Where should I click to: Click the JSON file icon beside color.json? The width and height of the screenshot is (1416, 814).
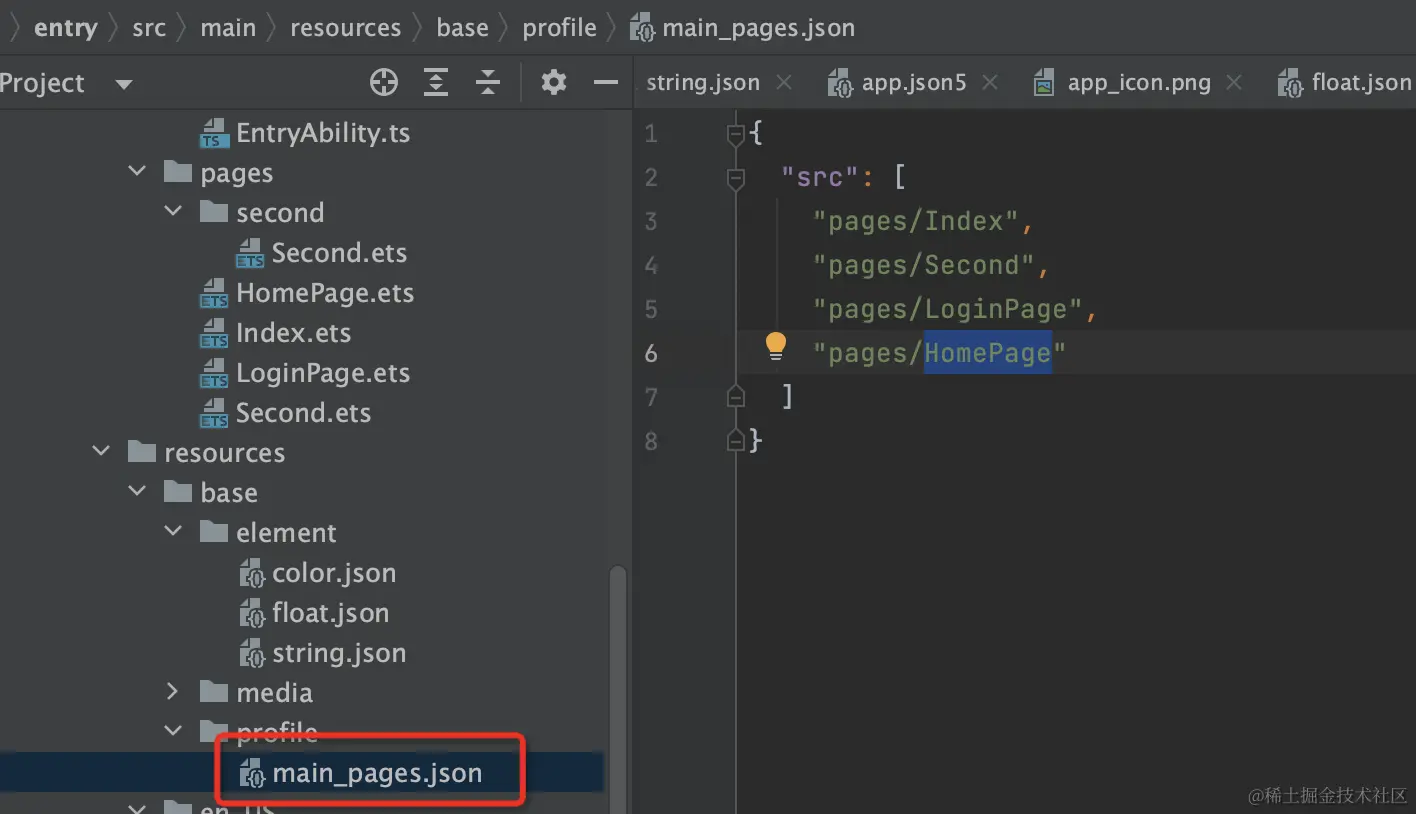click(x=252, y=574)
